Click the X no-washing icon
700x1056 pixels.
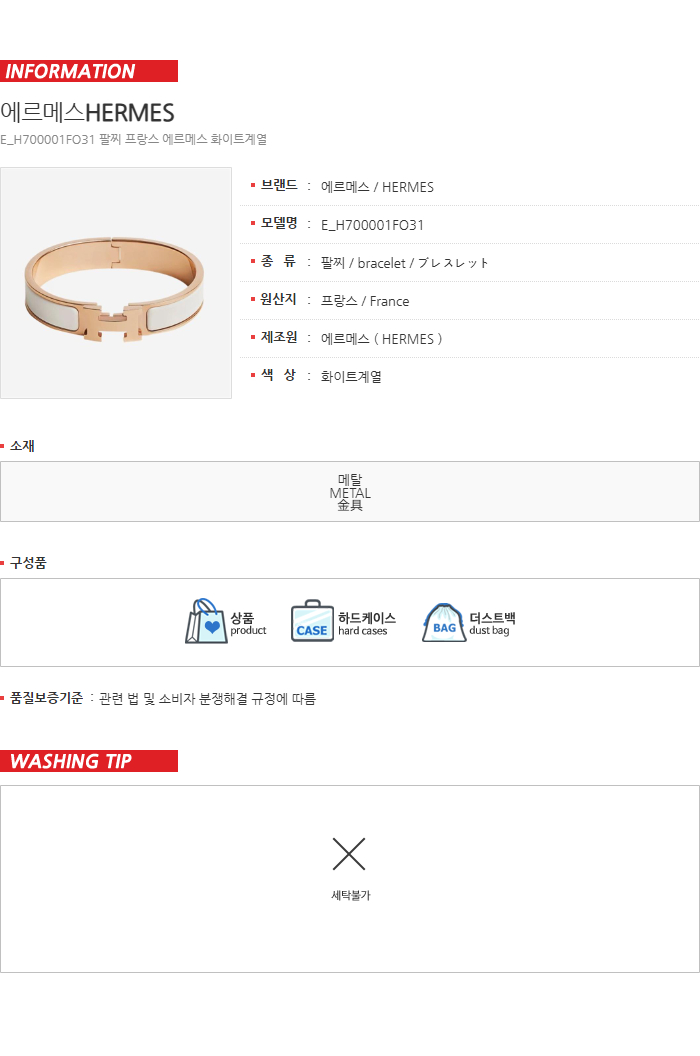[349, 854]
